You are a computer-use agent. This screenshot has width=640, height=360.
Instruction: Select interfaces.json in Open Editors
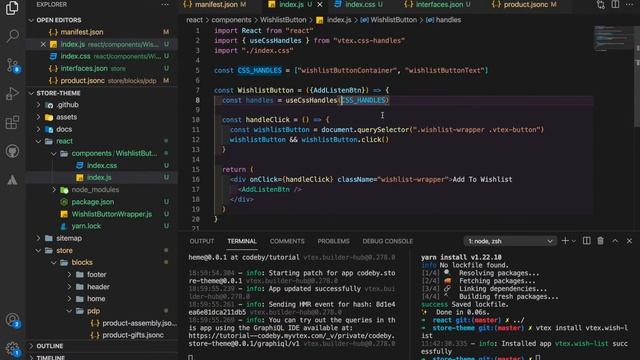(102, 69)
